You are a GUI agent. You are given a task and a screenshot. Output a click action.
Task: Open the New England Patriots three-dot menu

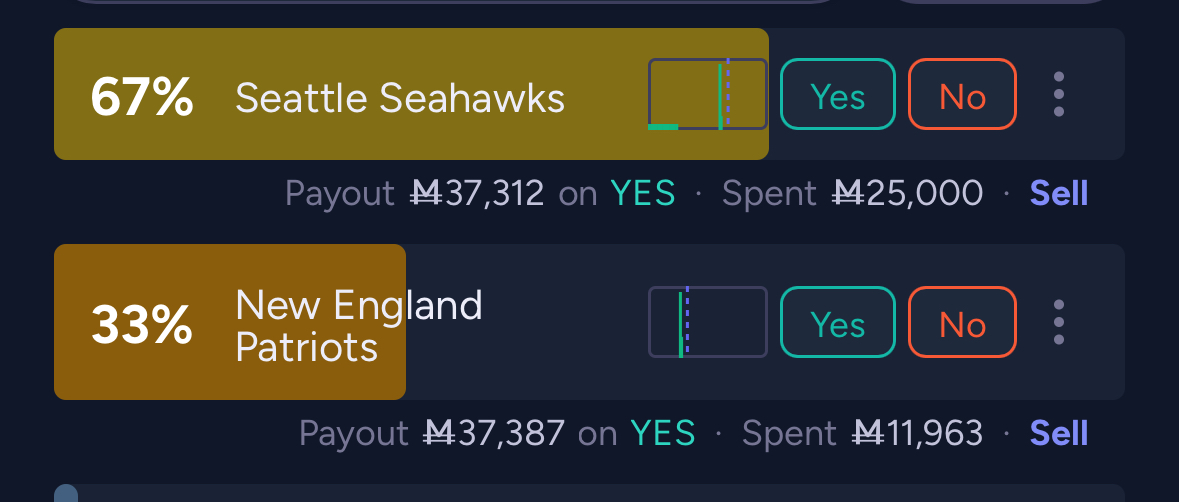(x=1059, y=322)
